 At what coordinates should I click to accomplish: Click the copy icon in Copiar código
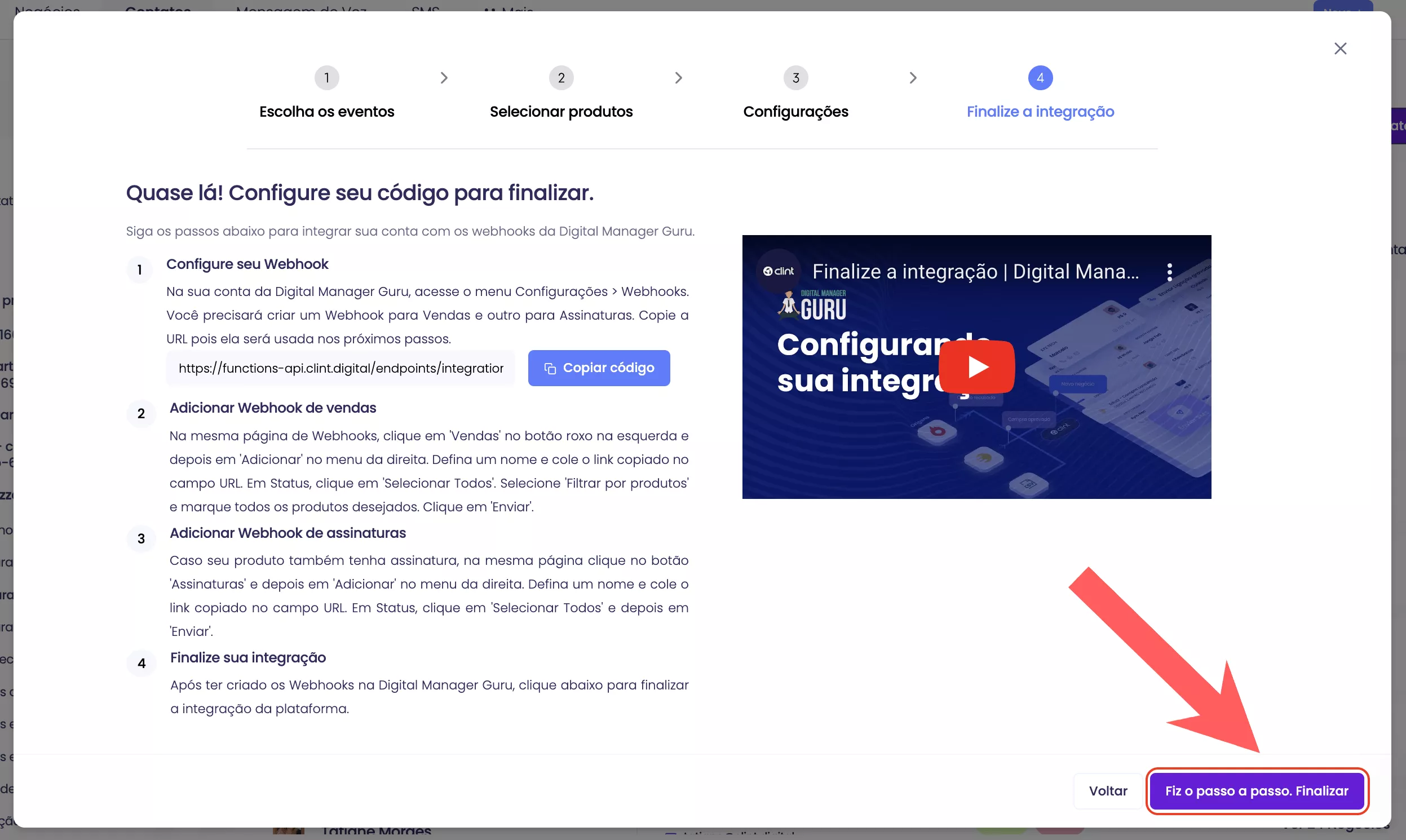(550, 369)
